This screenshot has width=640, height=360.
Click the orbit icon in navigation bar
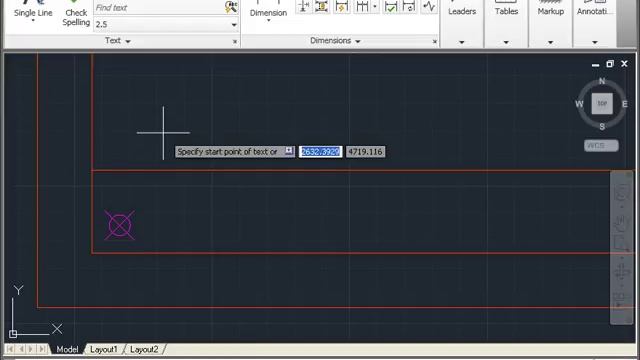[621, 272]
